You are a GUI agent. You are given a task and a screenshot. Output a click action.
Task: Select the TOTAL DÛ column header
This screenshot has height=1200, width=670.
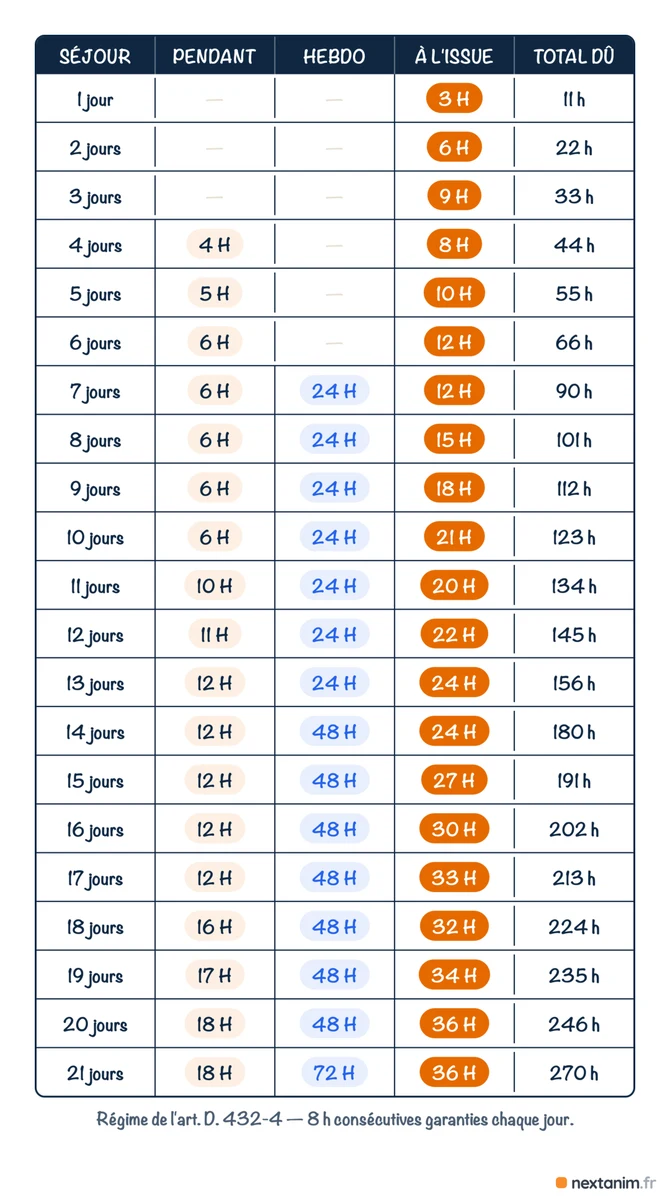574,56
